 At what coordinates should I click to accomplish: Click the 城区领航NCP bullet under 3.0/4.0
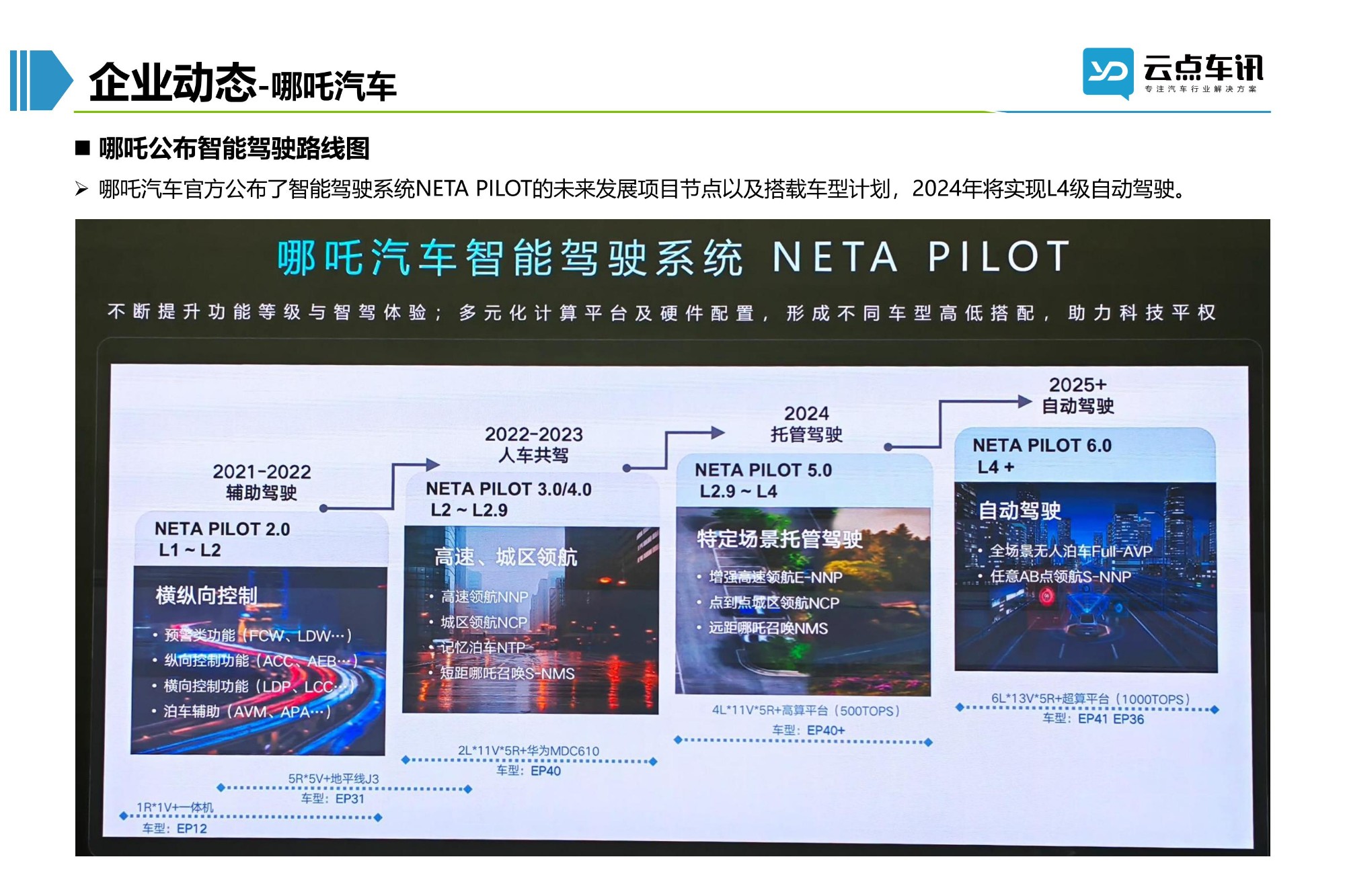coord(478,622)
